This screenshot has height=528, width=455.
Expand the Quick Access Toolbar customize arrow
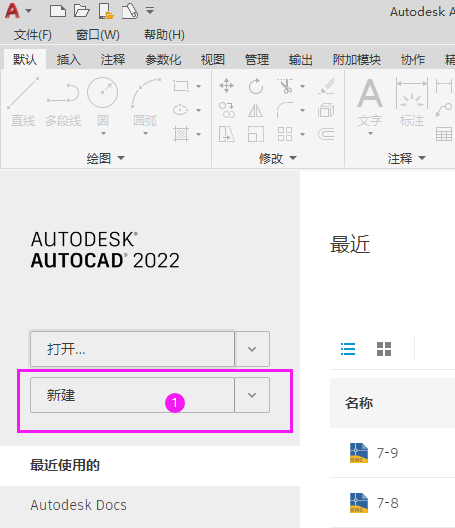point(150,11)
